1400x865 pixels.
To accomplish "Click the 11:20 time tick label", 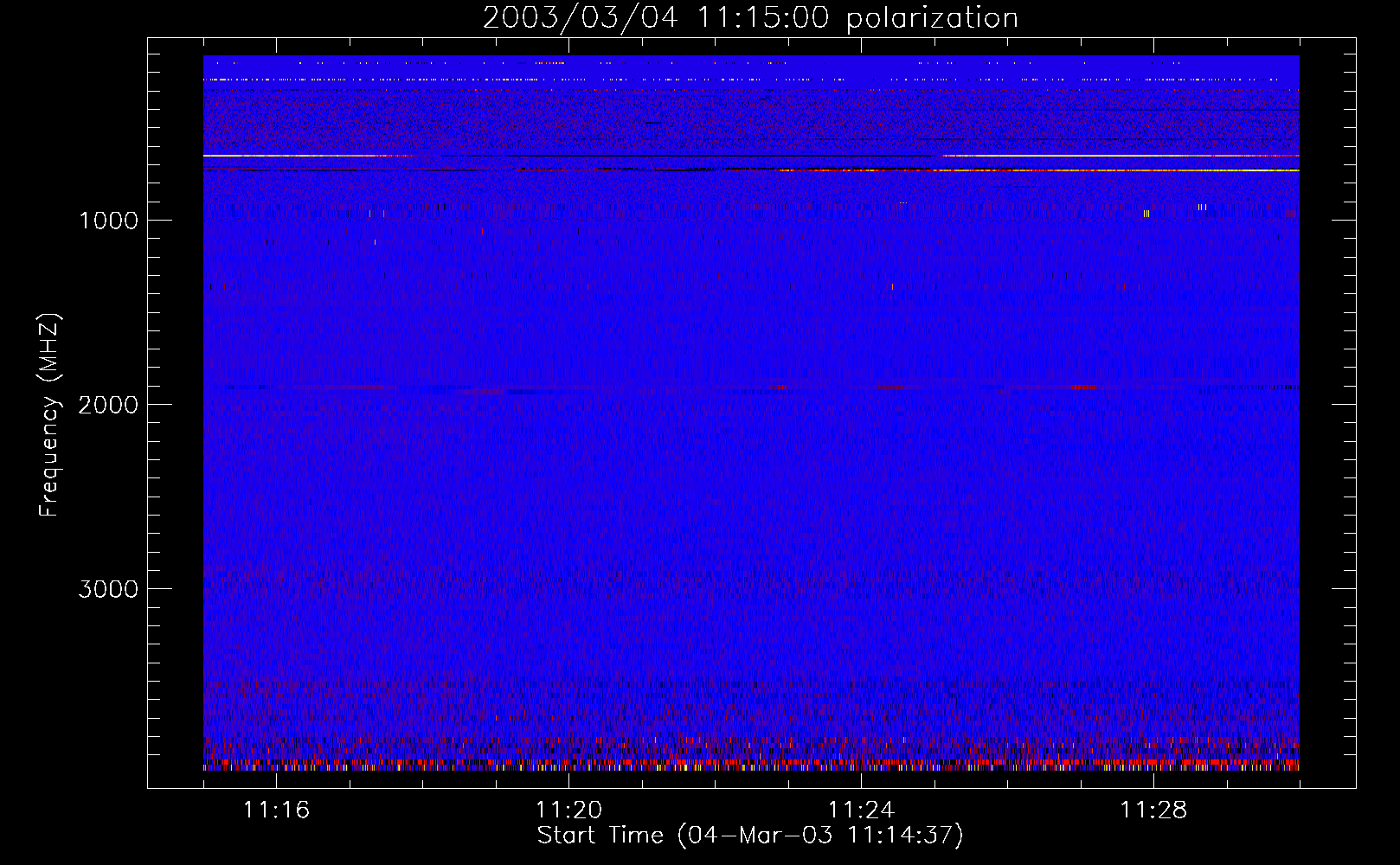I will [x=568, y=811].
